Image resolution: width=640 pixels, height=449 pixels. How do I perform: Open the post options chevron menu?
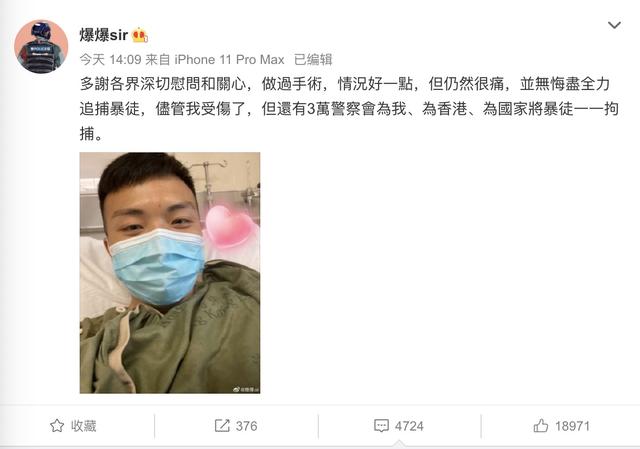(x=614, y=25)
